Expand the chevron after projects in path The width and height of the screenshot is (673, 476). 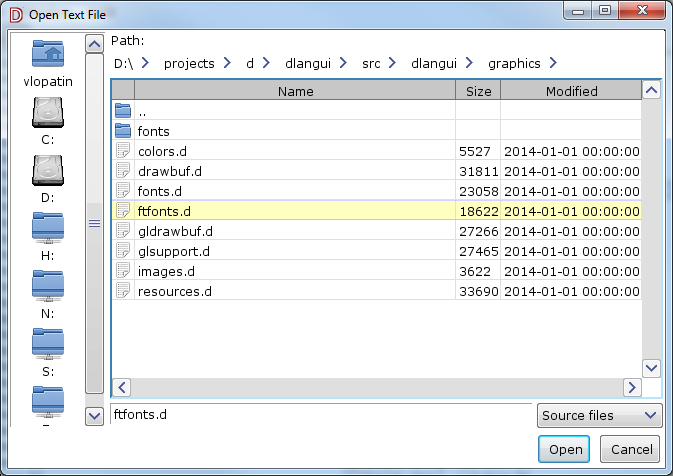229,63
